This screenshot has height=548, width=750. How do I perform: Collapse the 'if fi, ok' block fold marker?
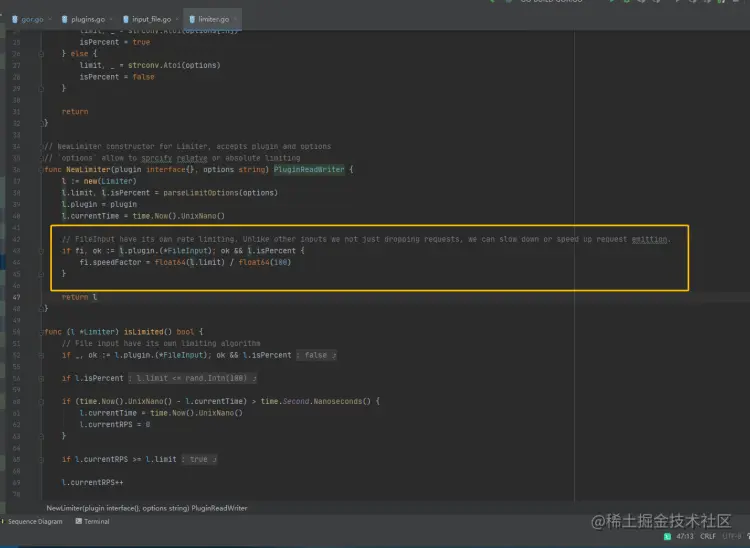click(x=41, y=251)
